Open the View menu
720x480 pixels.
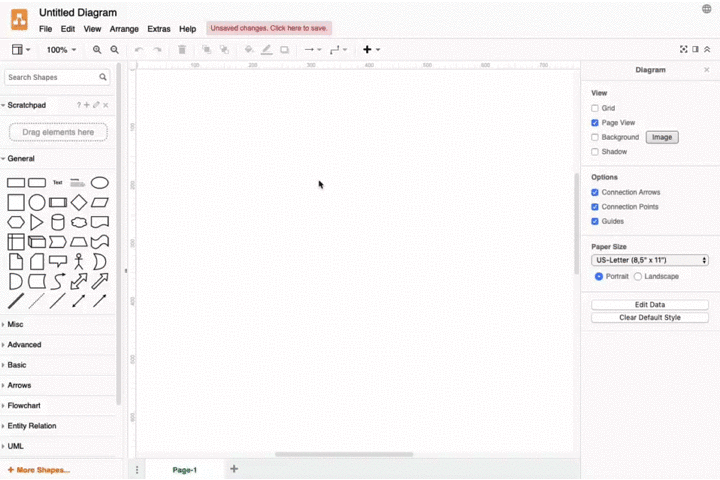point(92,29)
